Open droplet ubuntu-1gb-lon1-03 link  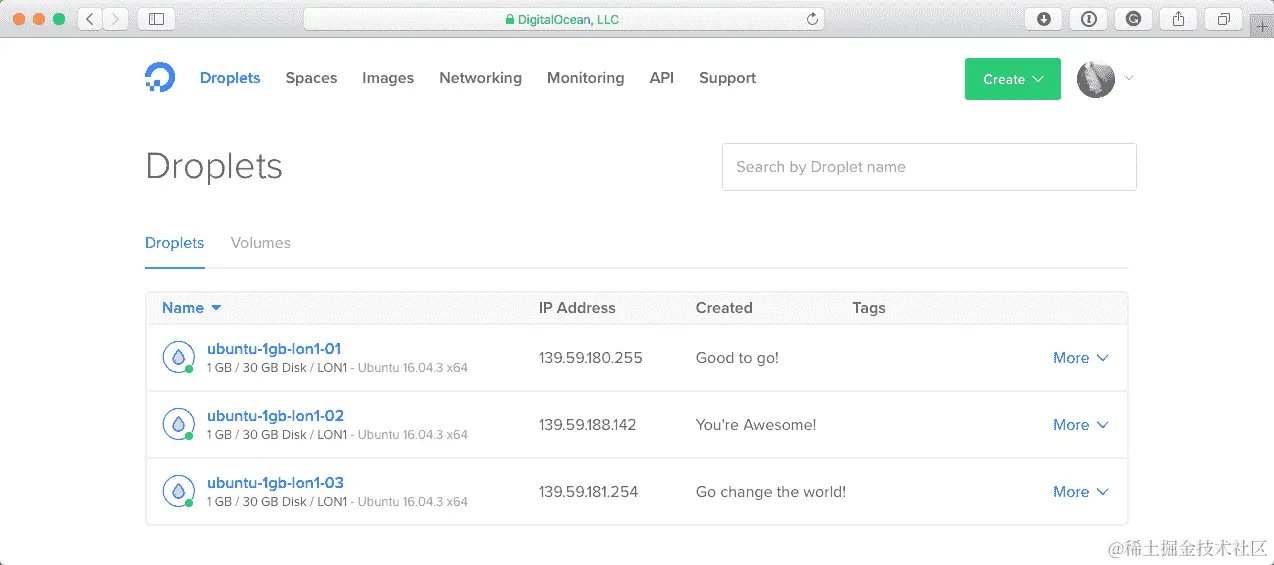[x=275, y=483]
